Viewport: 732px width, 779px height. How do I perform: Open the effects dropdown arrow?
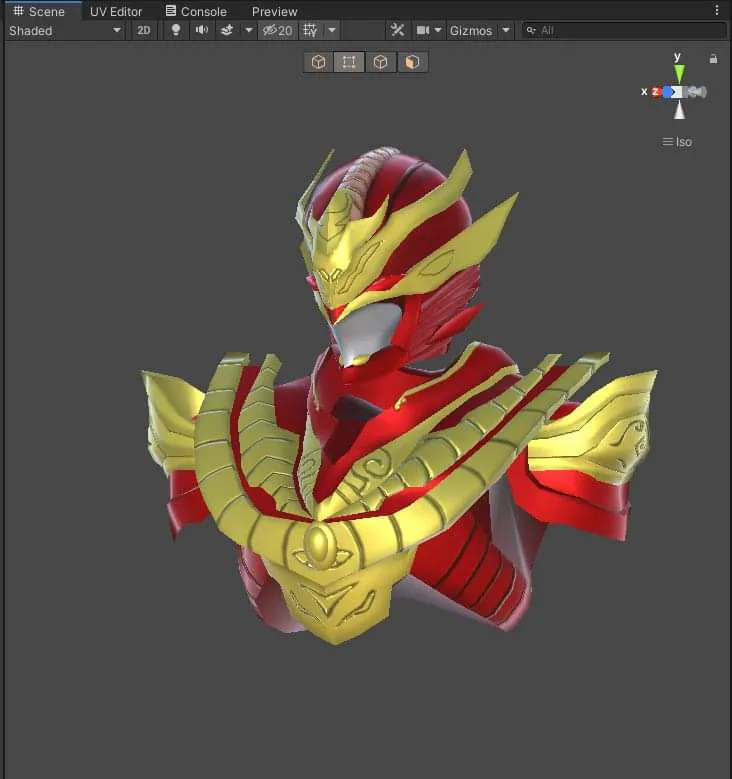tap(248, 30)
